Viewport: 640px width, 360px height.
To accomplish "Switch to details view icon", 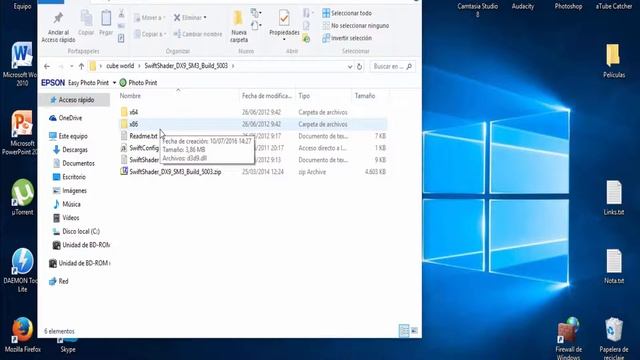I will click(404, 330).
